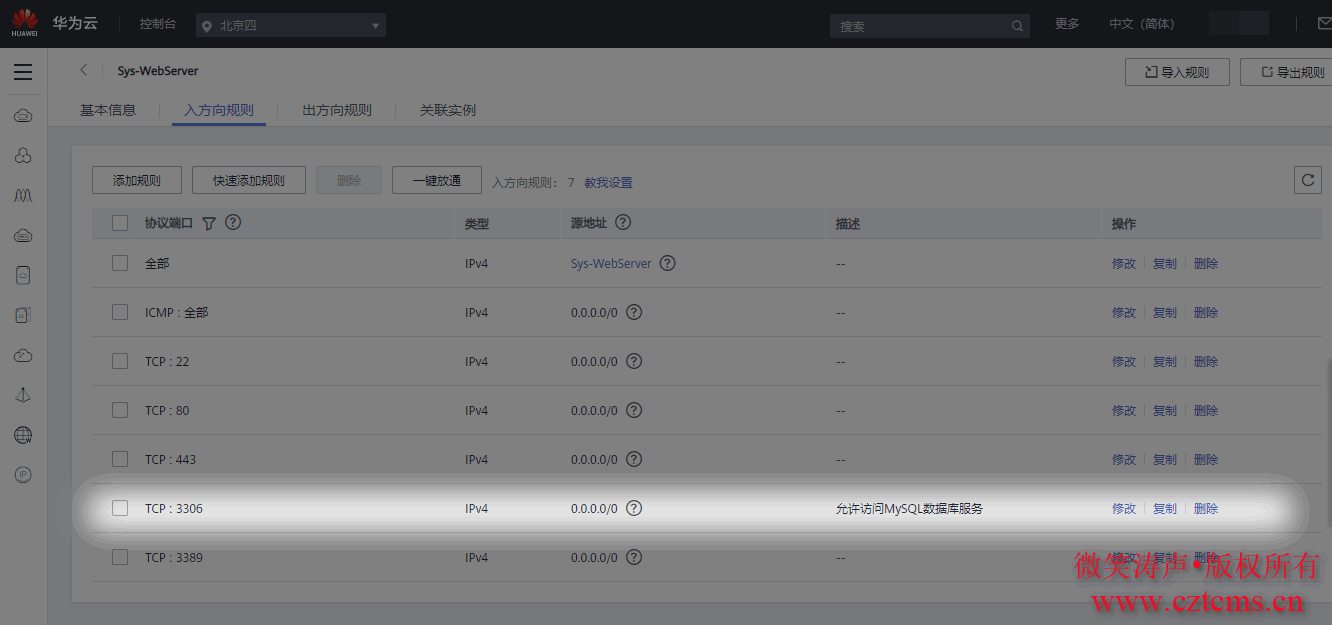Screen dimensions: 1332x625
Task: Click help icon beside 源地址 header
Action: (624, 222)
